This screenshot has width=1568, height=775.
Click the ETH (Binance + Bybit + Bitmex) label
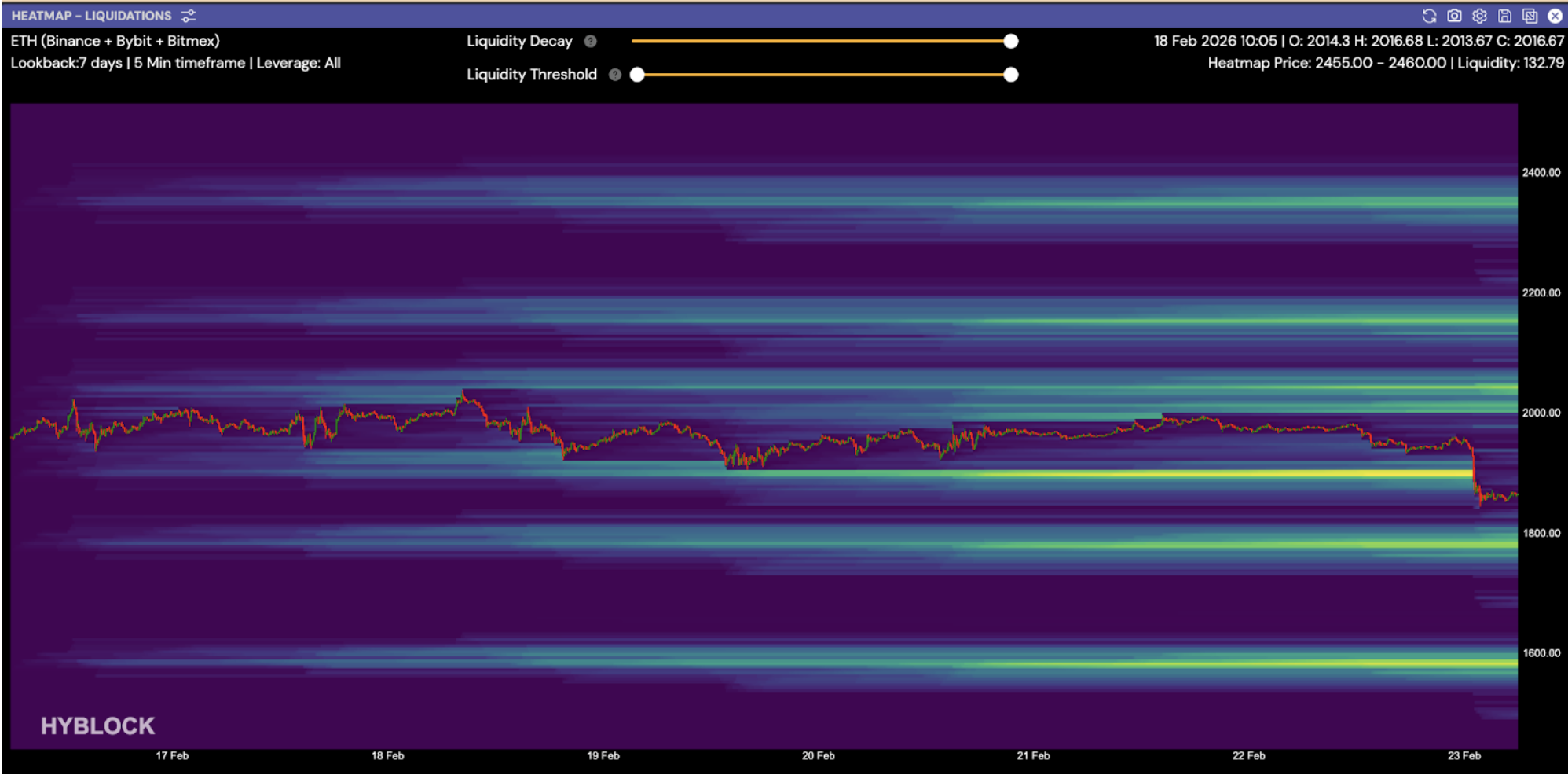pyautogui.click(x=115, y=41)
